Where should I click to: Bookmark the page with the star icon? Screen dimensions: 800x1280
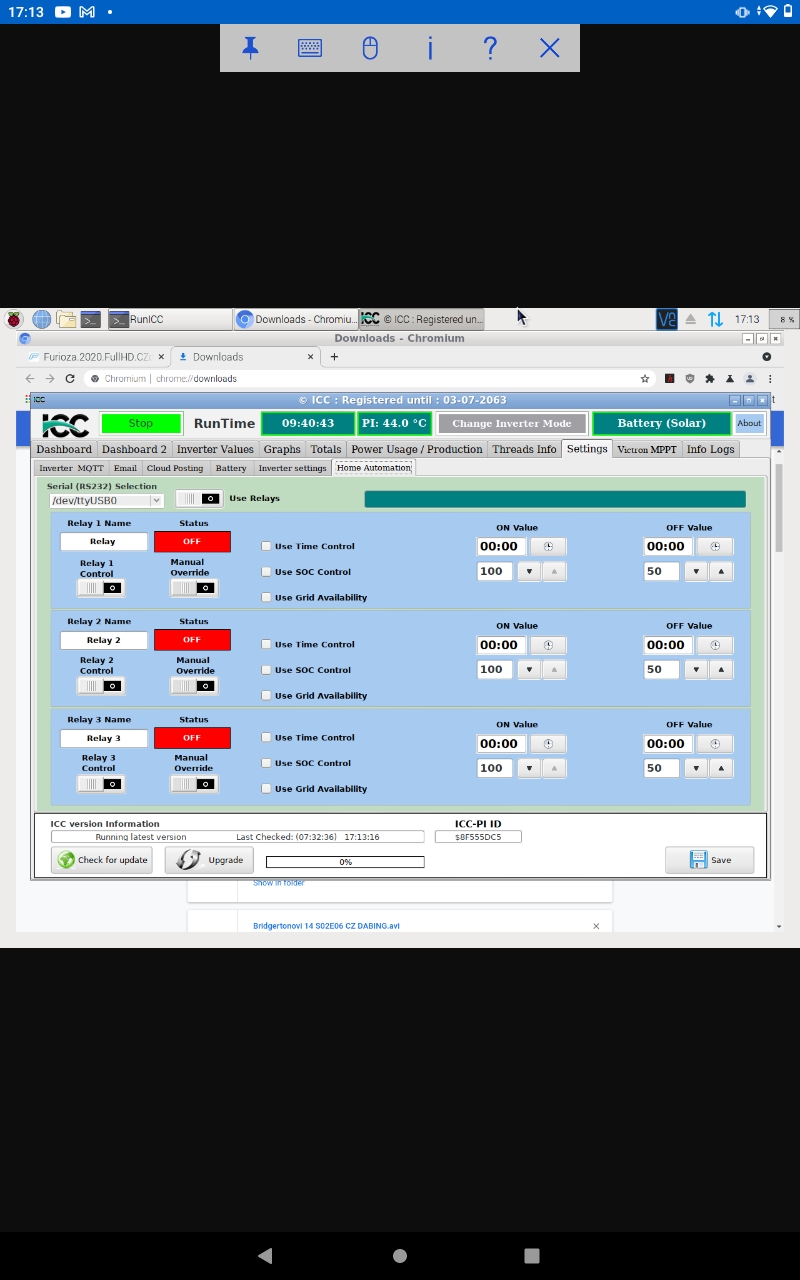(x=645, y=378)
